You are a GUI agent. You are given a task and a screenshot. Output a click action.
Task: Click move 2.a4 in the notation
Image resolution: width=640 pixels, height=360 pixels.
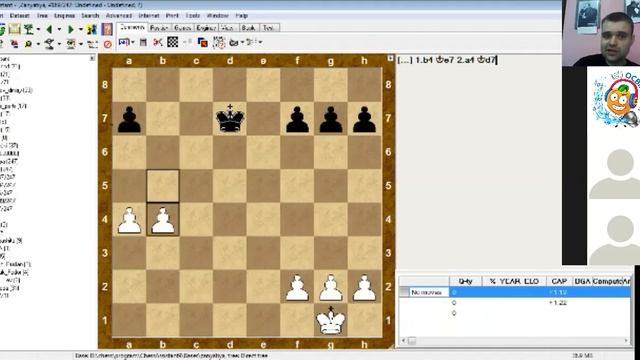(x=466, y=60)
